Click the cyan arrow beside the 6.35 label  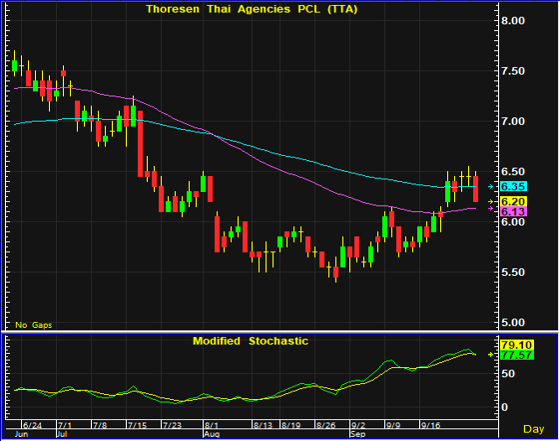(x=491, y=186)
